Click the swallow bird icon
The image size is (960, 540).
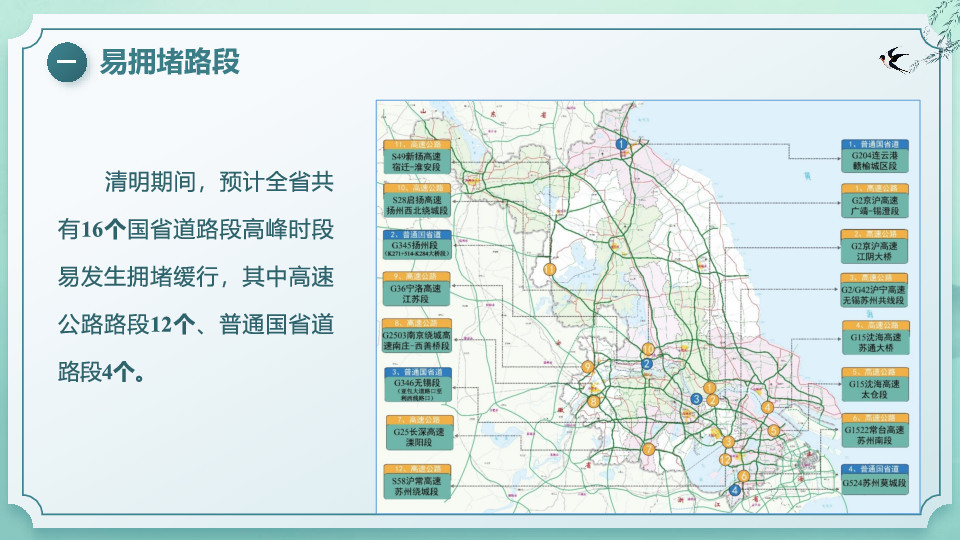point(894,60)
